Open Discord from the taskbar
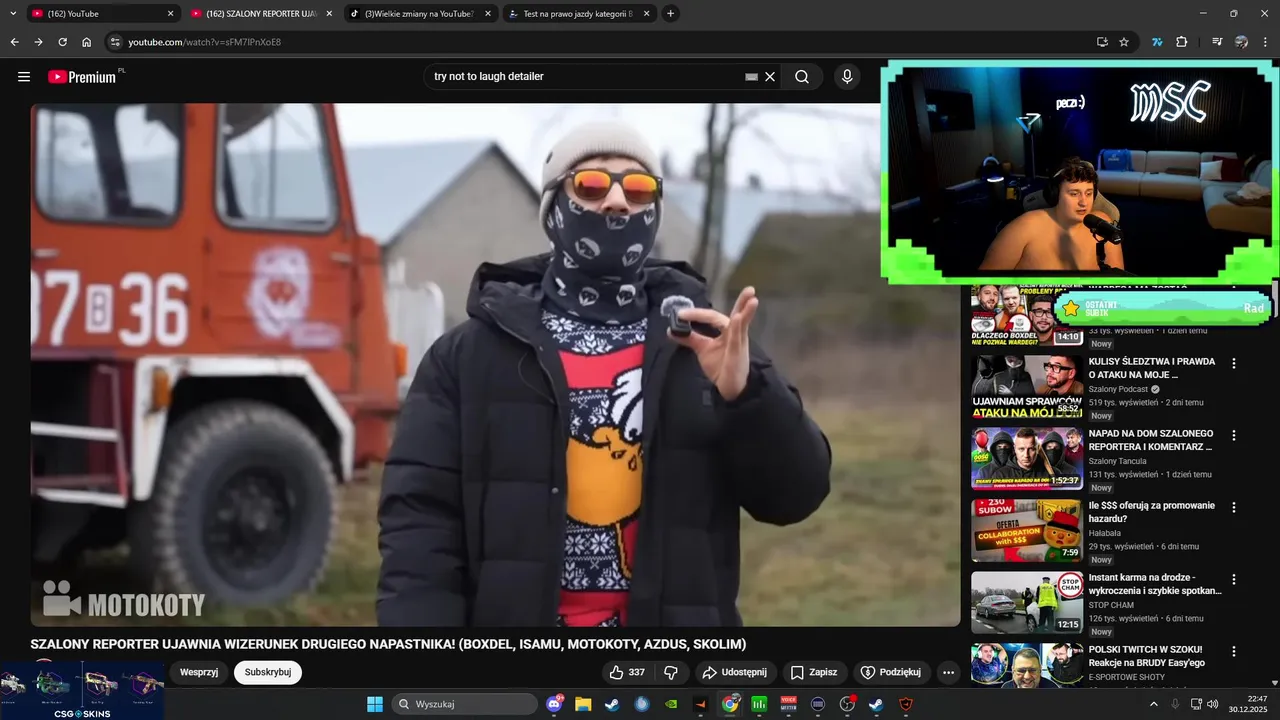Image resolution: width=1280 pixels, height=720 pixels. (x=555, y=704)
